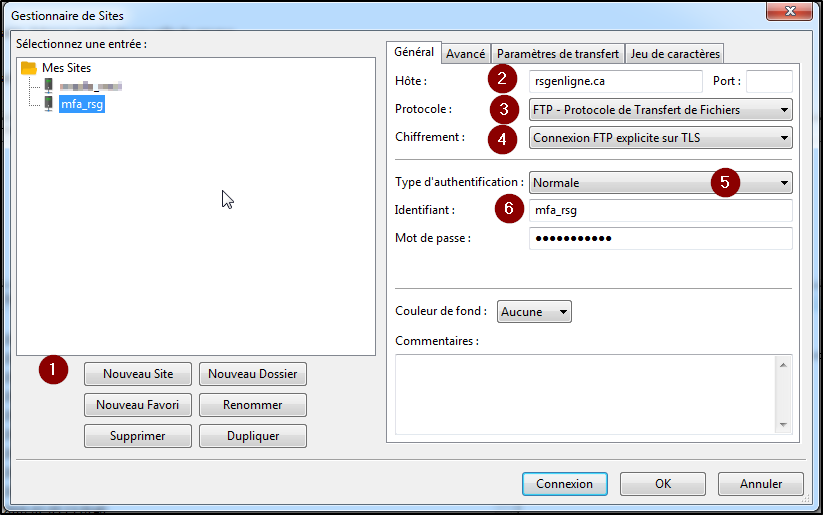Switch to the Avancé tab
823x515 pixels.
(466, 54)
